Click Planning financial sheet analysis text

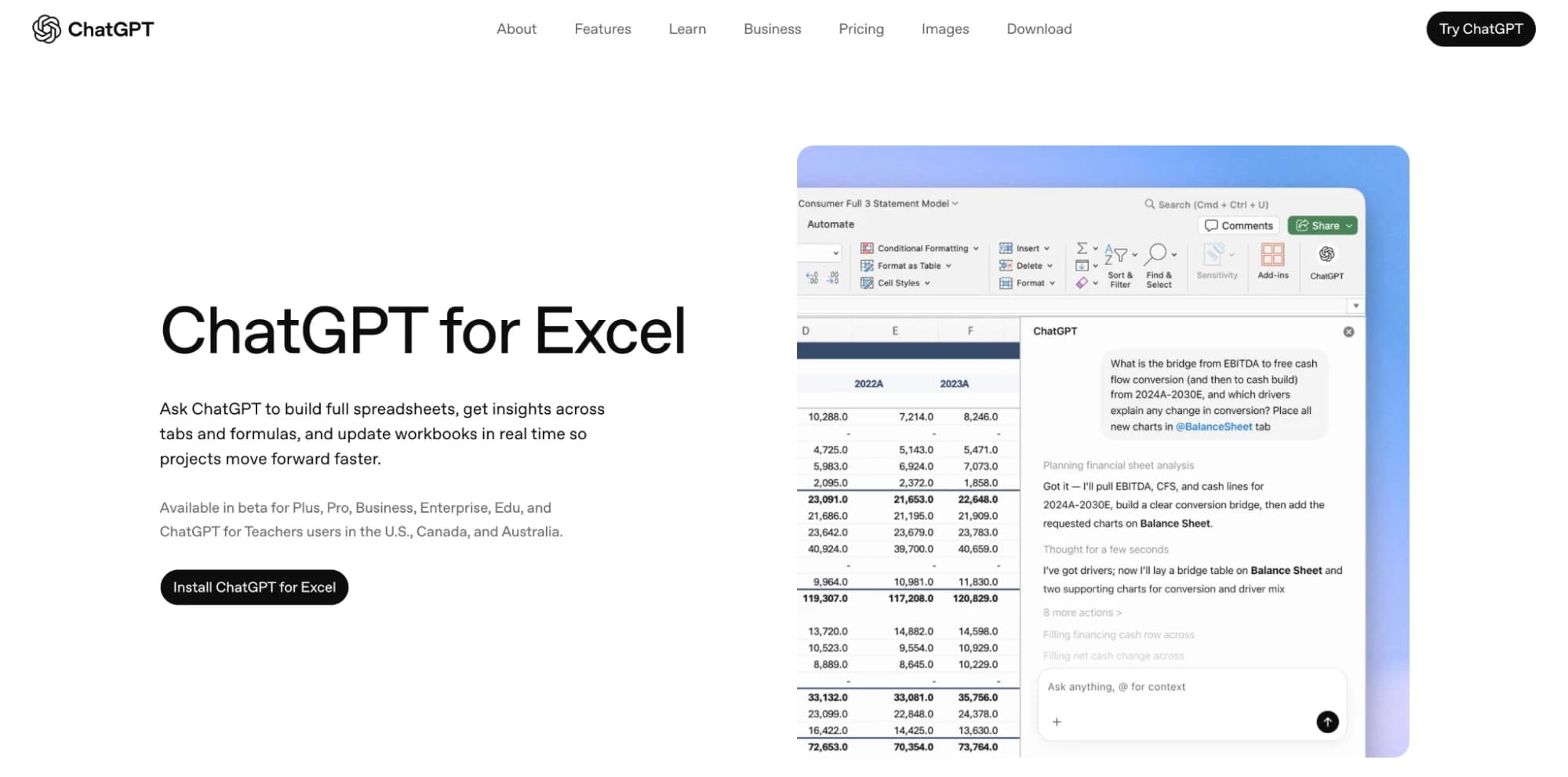[x=1118, y=466]
